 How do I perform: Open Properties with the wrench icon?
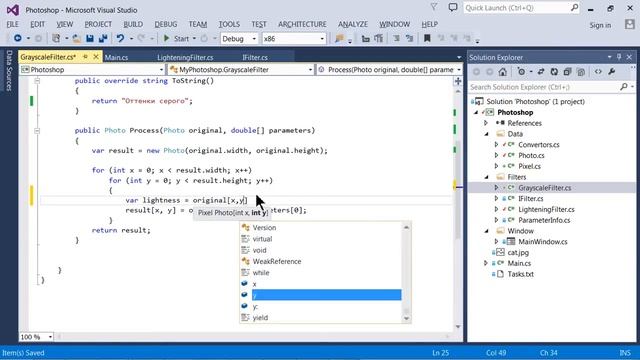coord(611,72)
